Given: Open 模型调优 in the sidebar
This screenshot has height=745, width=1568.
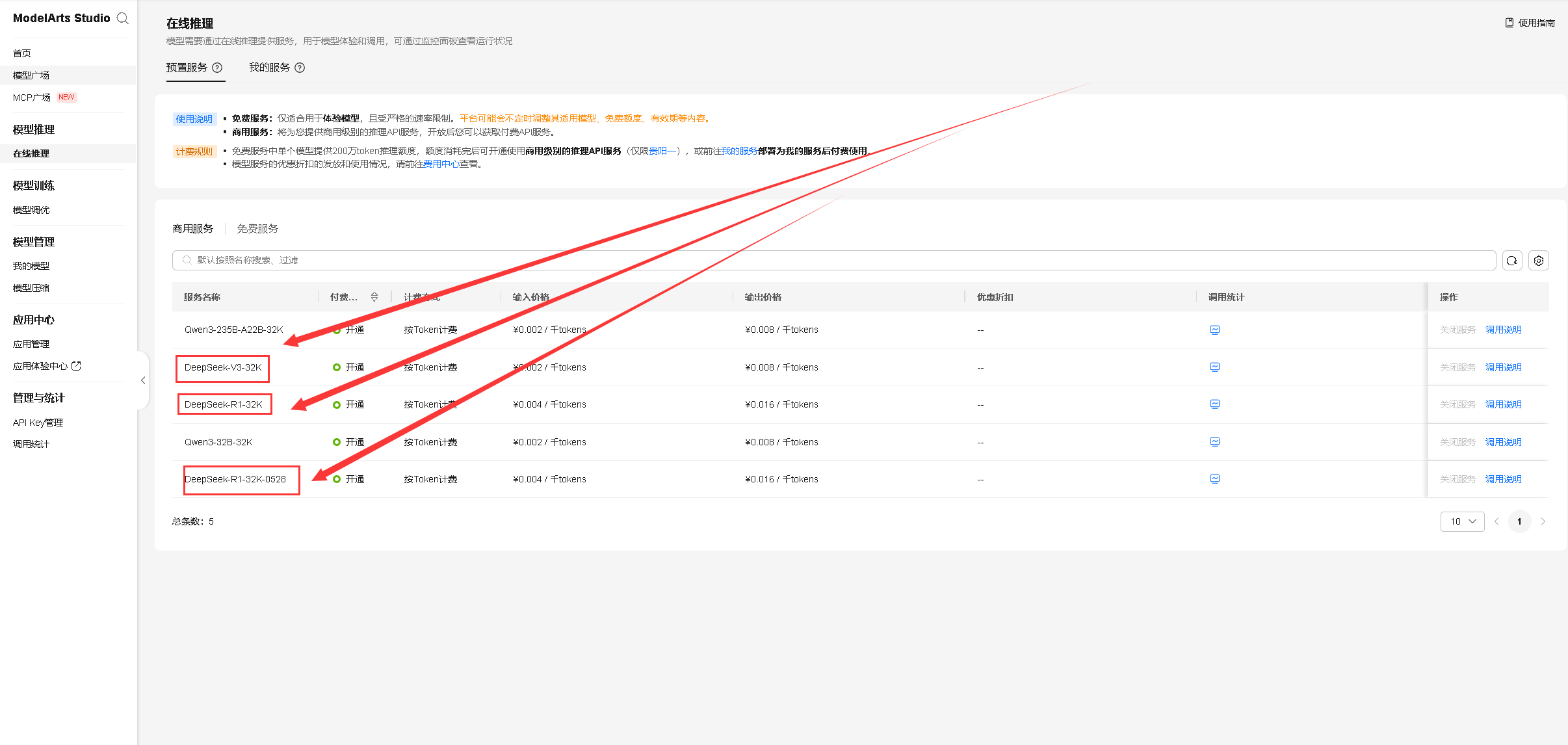Looking at the screenshot, I should [x=31, y=210].
